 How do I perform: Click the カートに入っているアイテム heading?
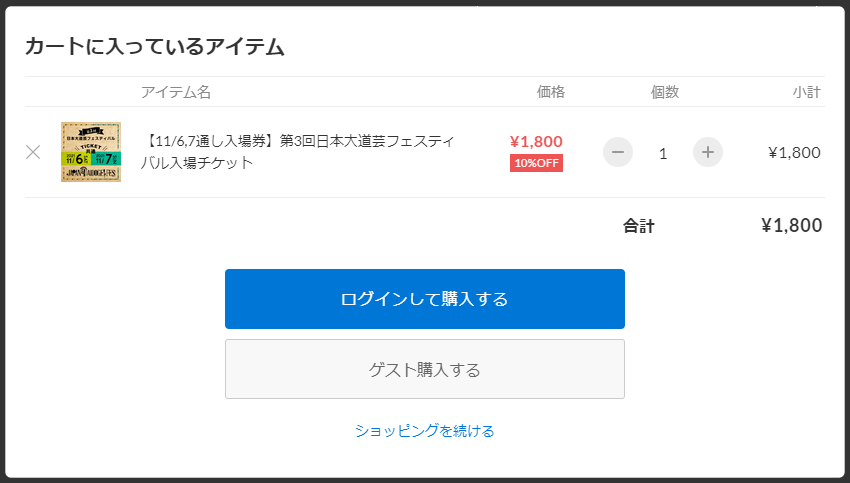point(154,46)
